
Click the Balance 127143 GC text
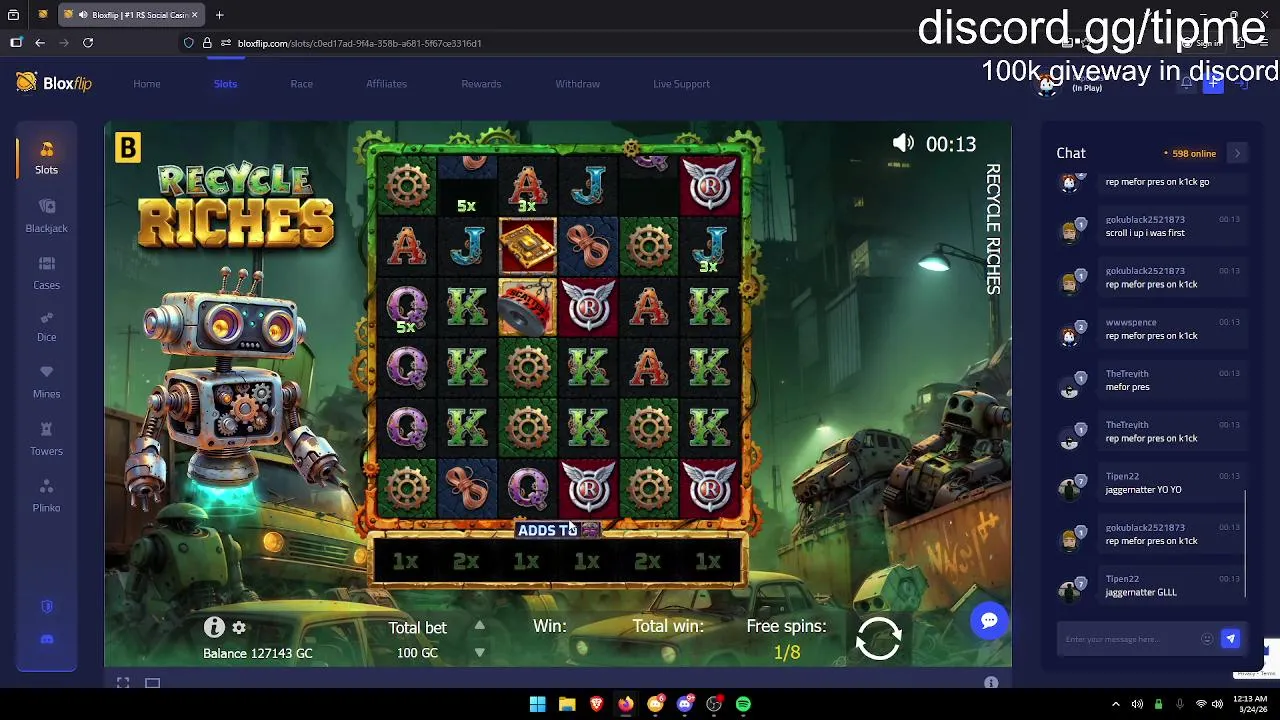[258, 653]
